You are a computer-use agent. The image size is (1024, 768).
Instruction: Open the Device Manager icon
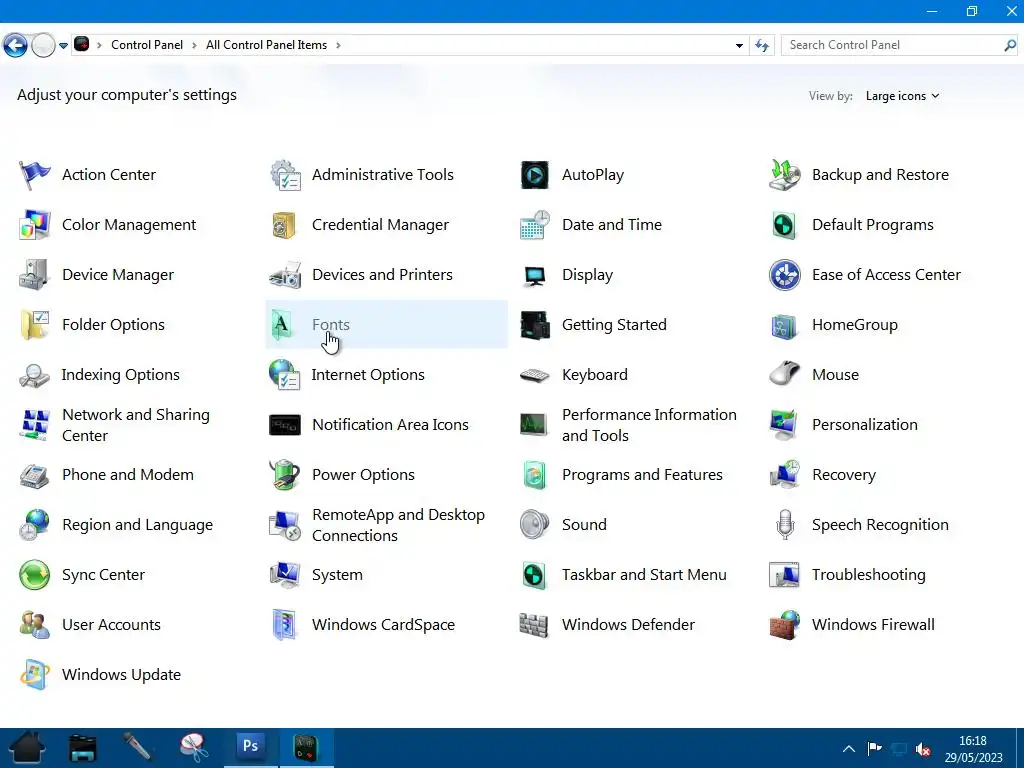pos(34,275)
